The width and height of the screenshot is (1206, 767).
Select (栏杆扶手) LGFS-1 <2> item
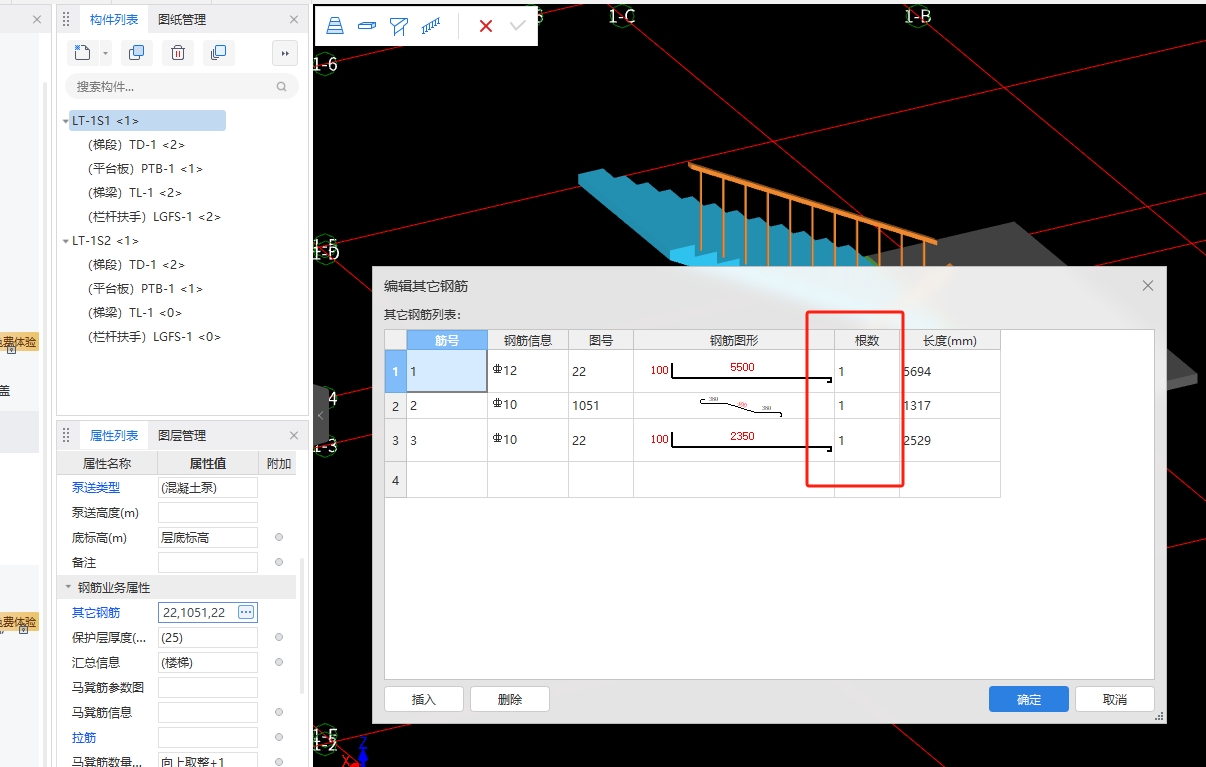click(x=154, y=217)
